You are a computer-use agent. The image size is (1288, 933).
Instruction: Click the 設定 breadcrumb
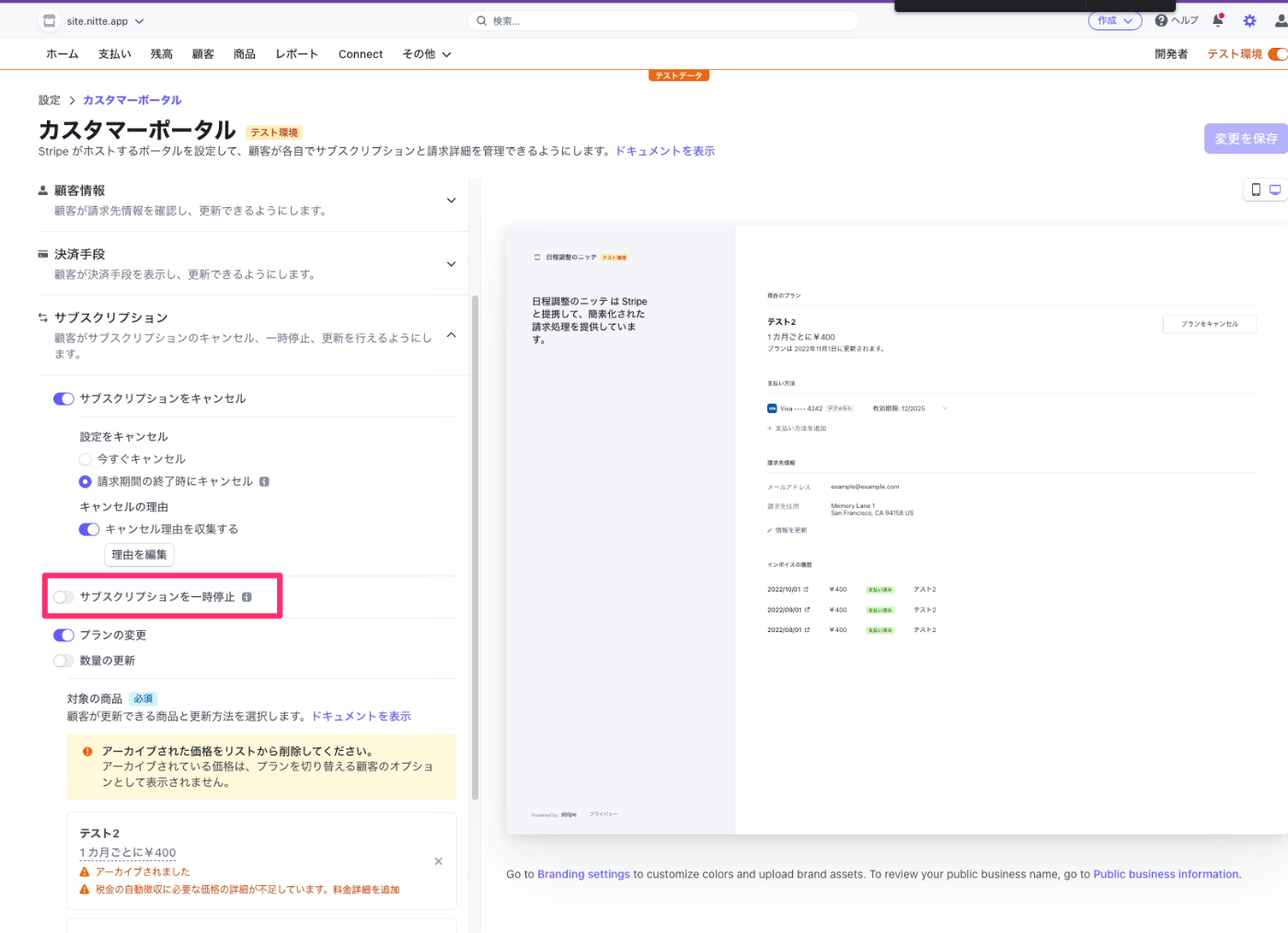(50, 100)
